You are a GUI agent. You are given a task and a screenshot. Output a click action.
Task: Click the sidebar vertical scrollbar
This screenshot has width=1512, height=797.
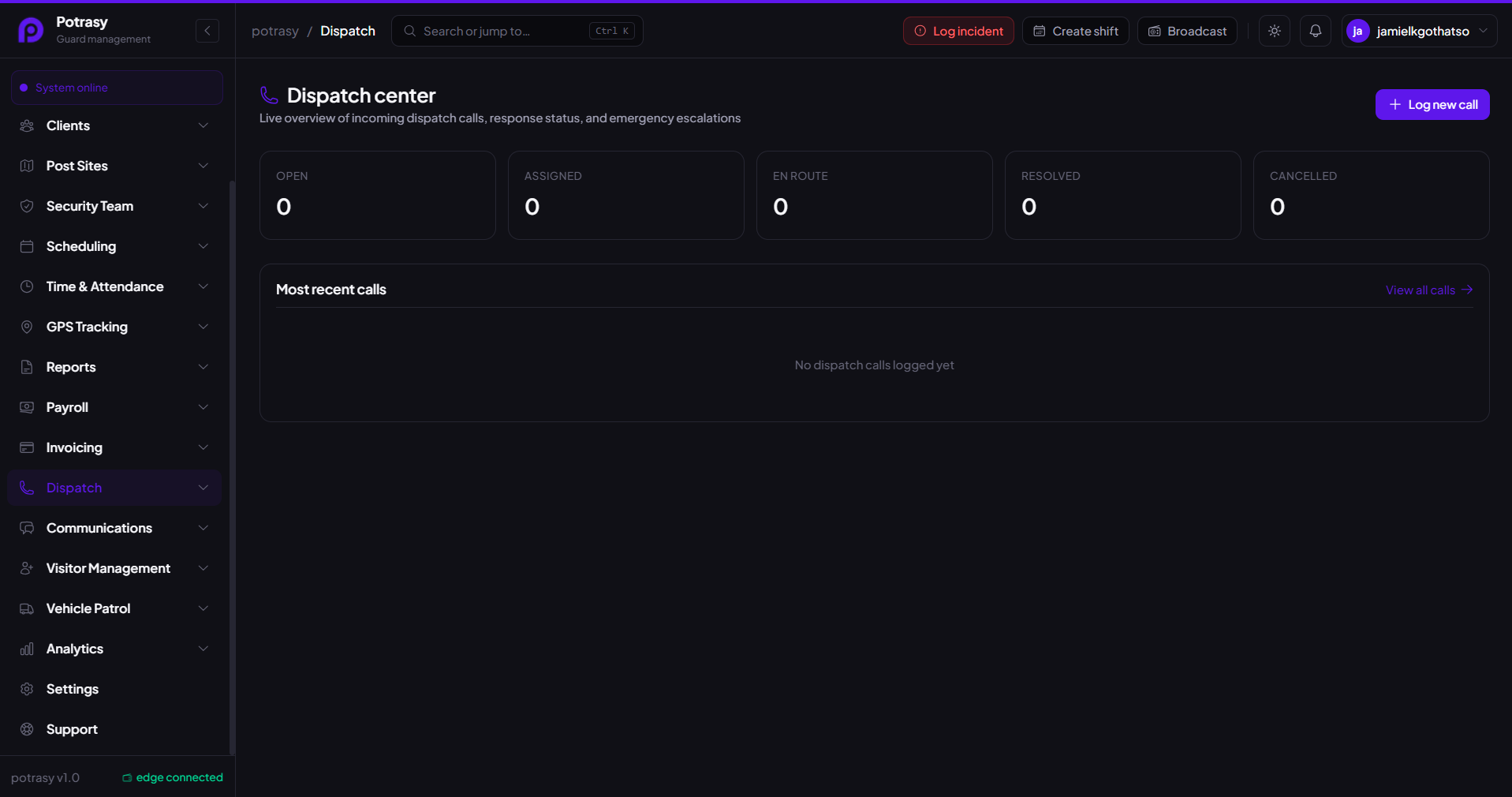[232, 467]
